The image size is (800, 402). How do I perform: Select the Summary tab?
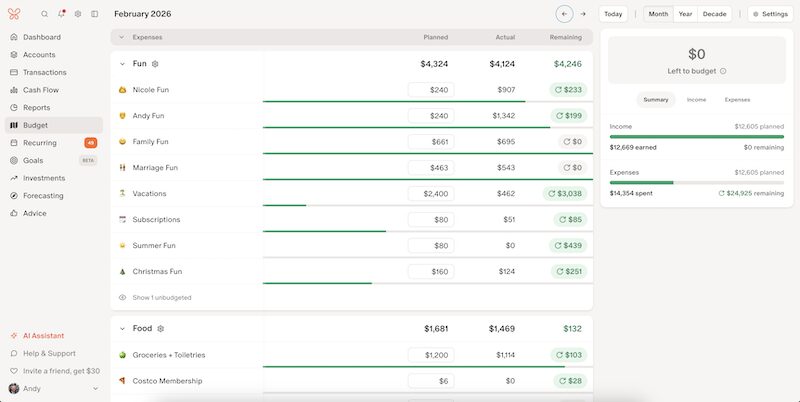(x=656, y=100)
